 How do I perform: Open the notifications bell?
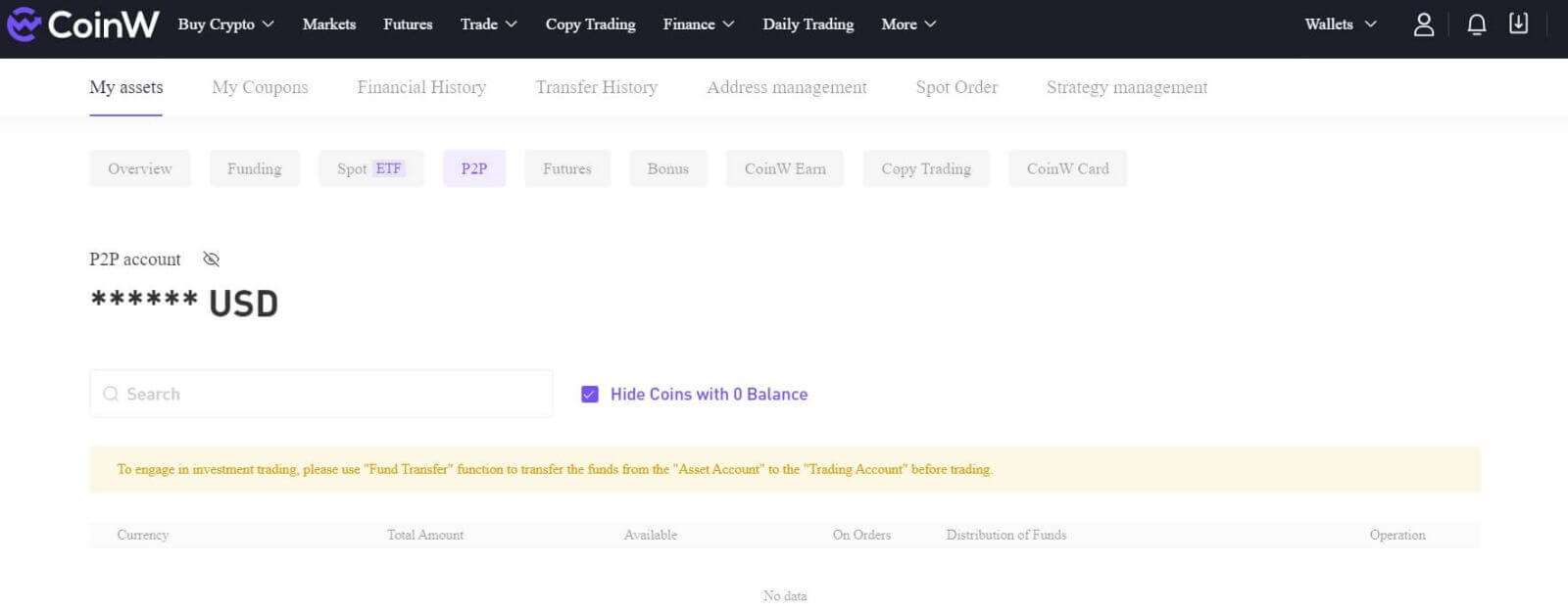click(x=1476, y=24)
